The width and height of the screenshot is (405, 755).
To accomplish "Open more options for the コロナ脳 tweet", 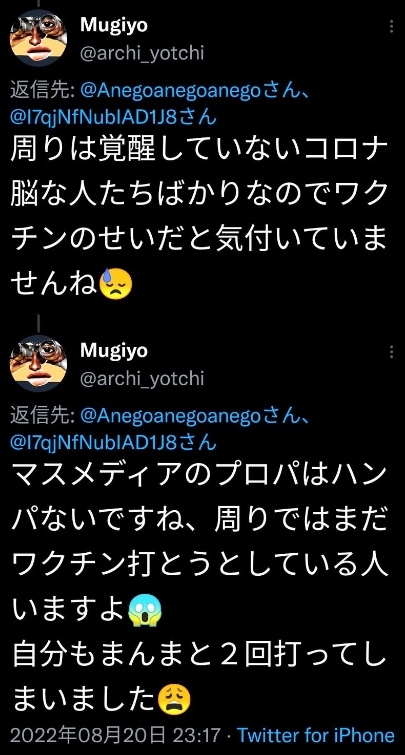I will pyautogui.click(x=392, y=26).
